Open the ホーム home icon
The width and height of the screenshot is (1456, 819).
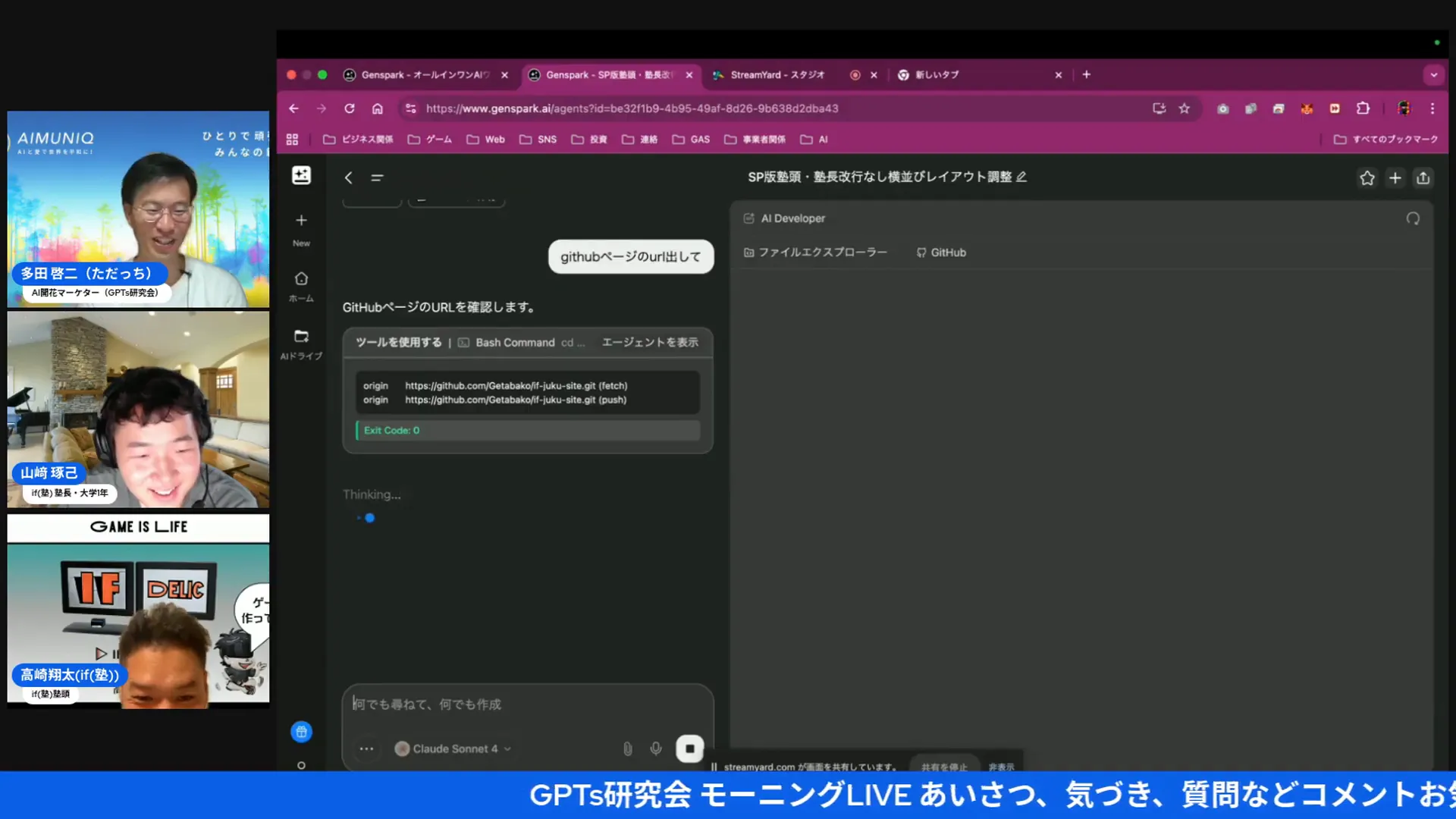(x=301, y=278)
